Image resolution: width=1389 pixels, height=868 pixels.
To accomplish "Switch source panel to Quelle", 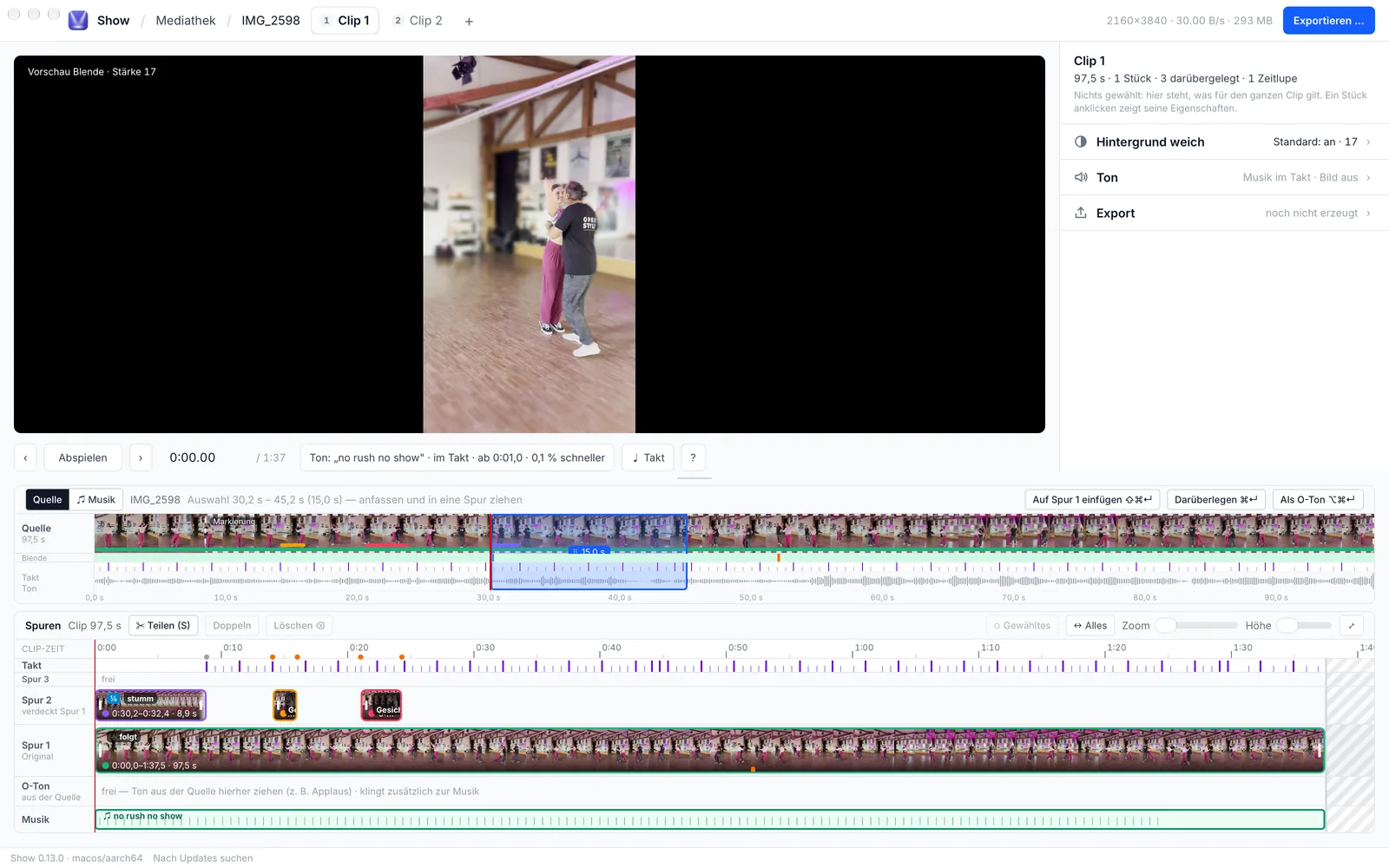I will click(48, 499).
